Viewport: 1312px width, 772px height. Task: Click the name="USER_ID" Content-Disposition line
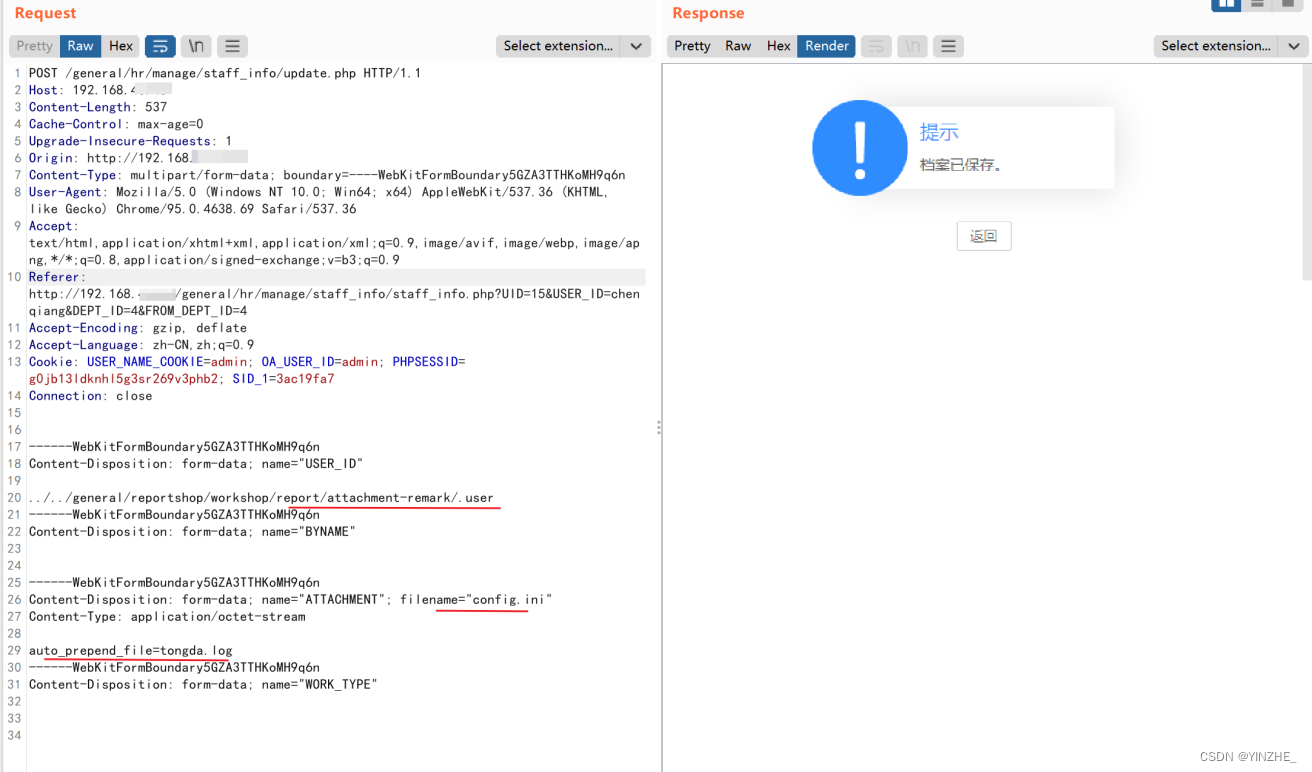click(196, 464)
